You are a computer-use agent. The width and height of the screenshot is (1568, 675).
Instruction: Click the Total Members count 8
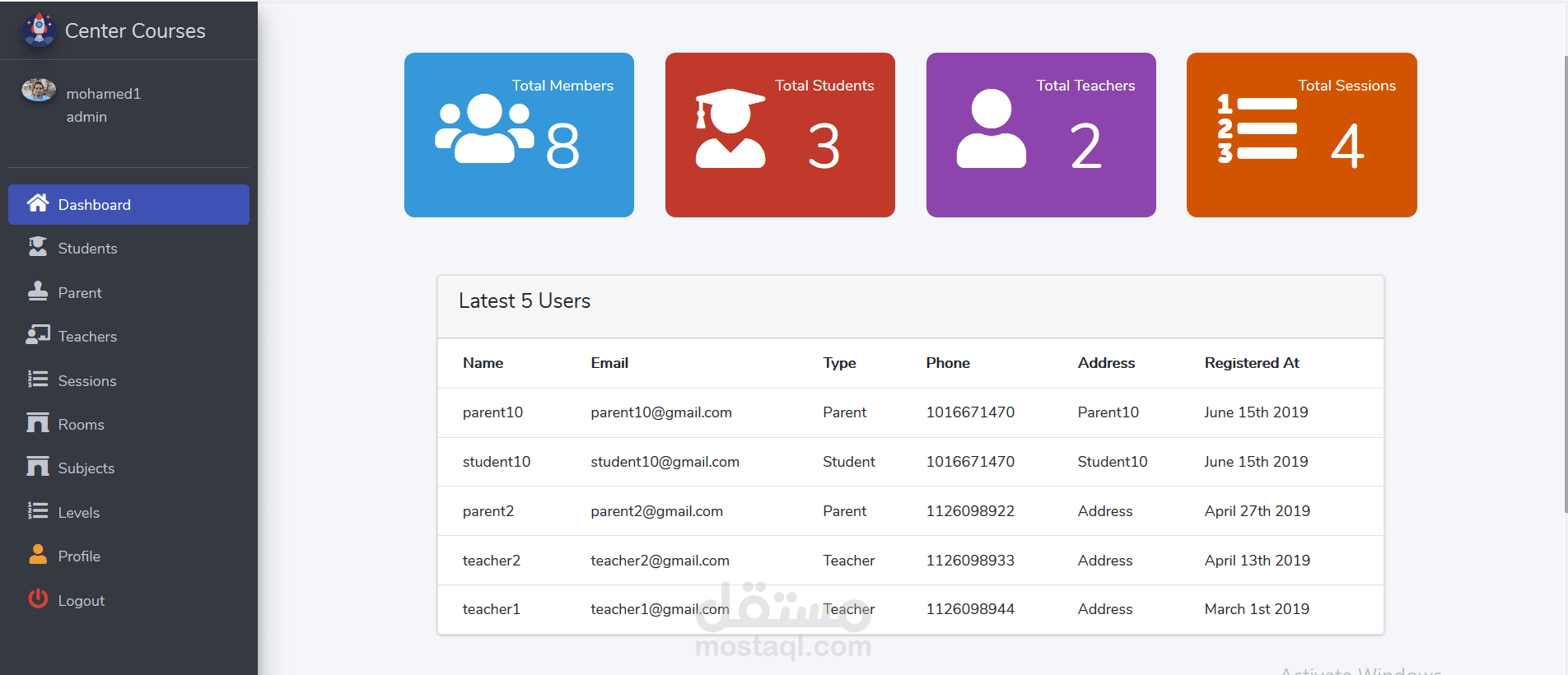pos(562,146)
